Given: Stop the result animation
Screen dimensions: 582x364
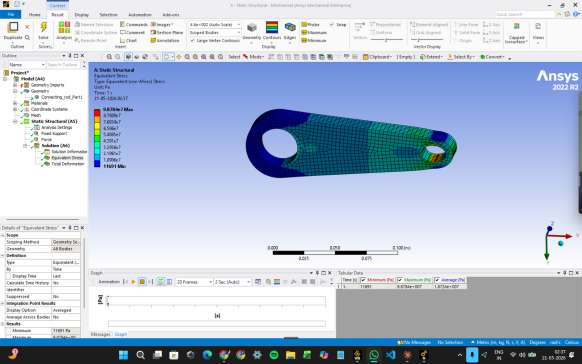Looking at the screenshot, I should [142, 282].
